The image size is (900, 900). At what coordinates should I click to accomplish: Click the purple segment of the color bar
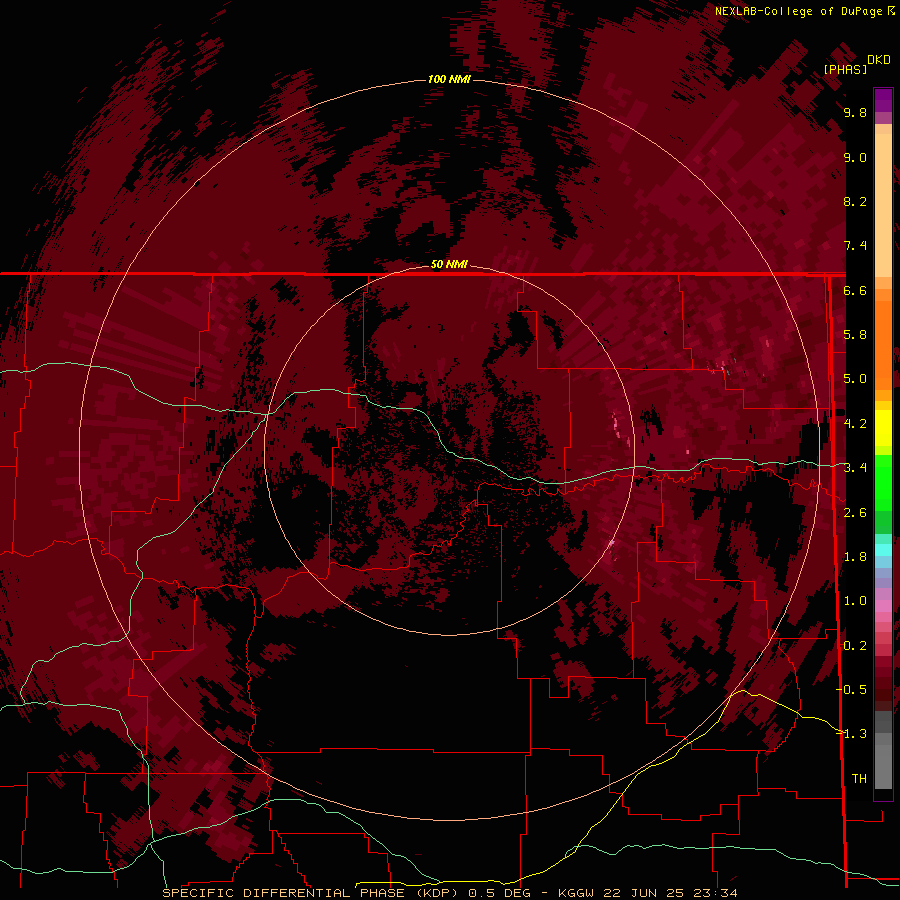(883, 100)
